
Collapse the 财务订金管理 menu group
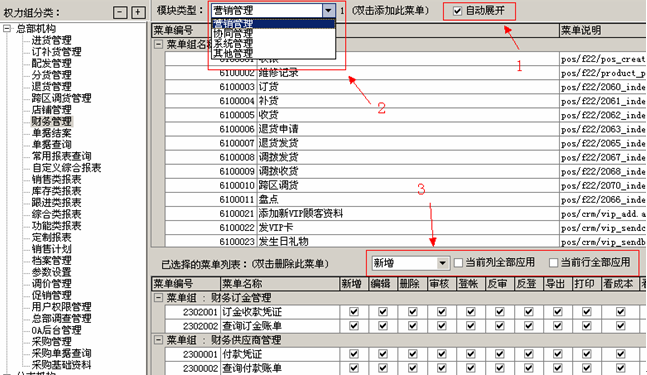[x=158, y=298]
